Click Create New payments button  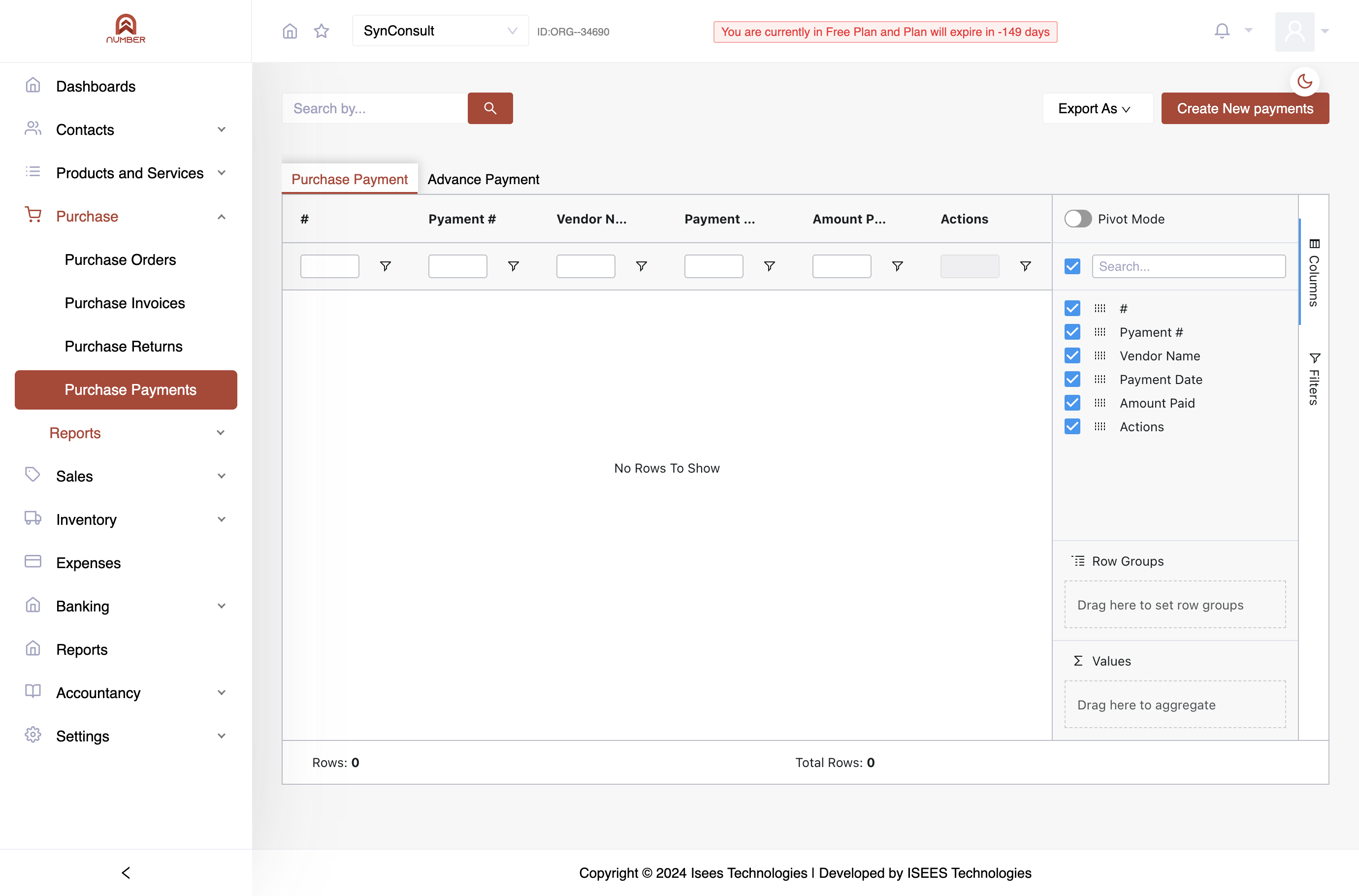(x=1245, y=109)
